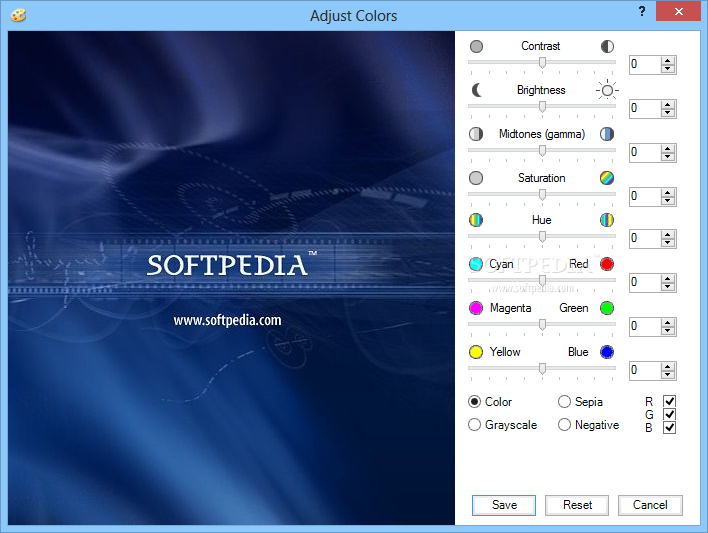Click the bright sun brightness icon
This screenshot has height=533, width=708.
point(607,90)
